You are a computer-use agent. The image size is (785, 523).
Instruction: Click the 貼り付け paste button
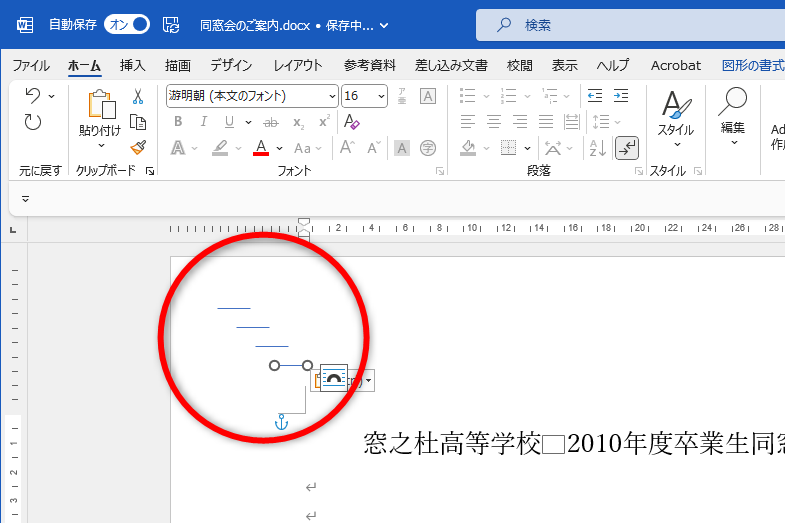click(101, 119)
